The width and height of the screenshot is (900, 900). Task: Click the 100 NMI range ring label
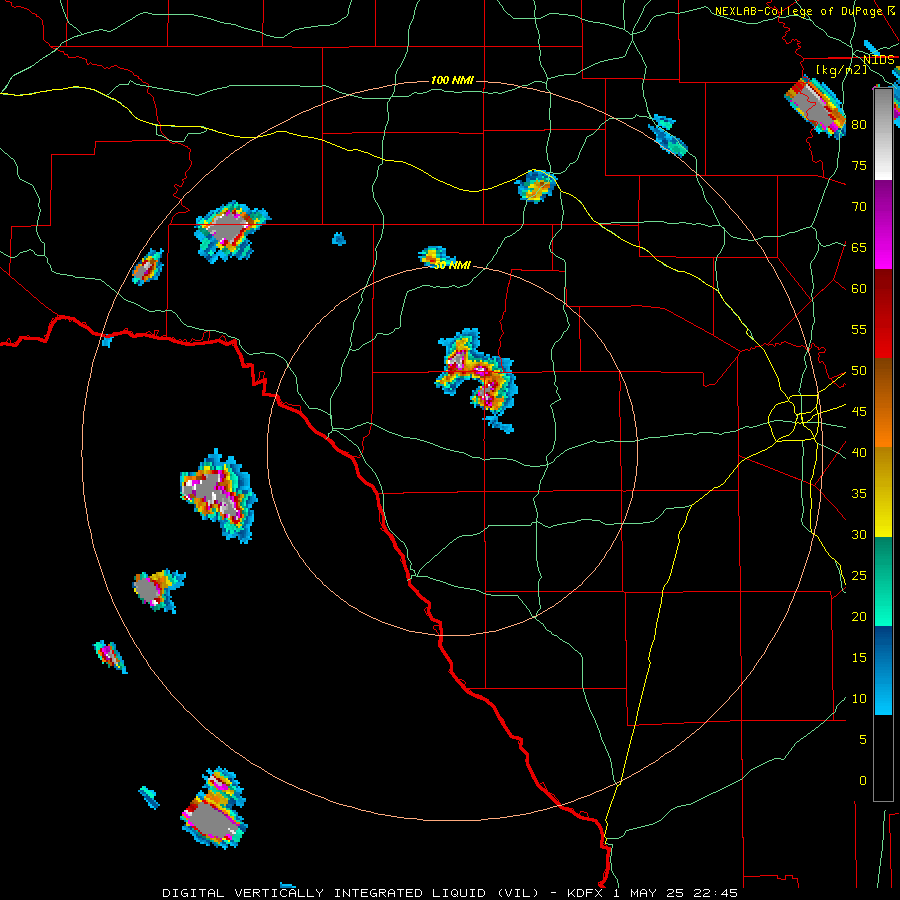pos(452,80)
